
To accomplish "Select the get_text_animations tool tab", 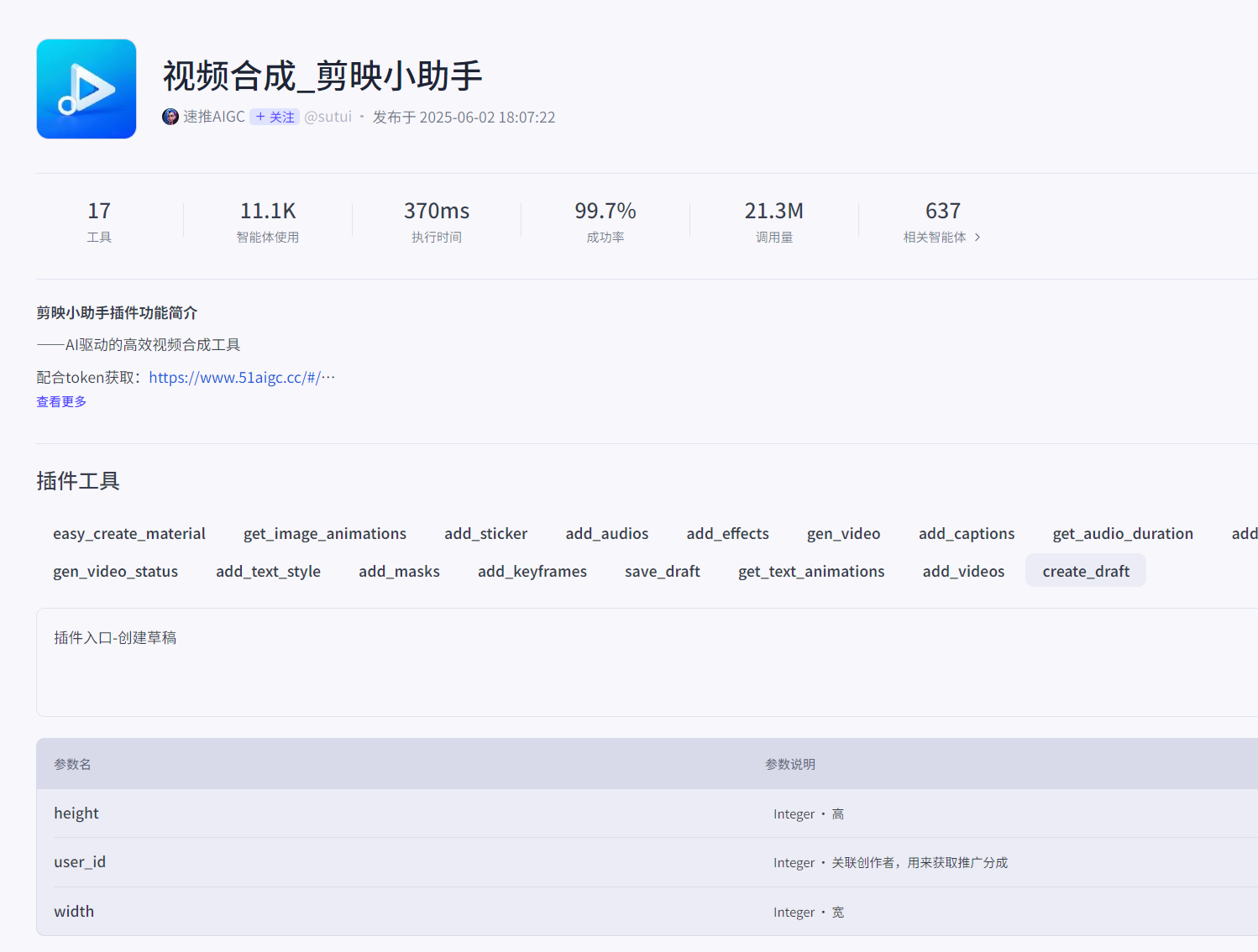I will [811, 572].
